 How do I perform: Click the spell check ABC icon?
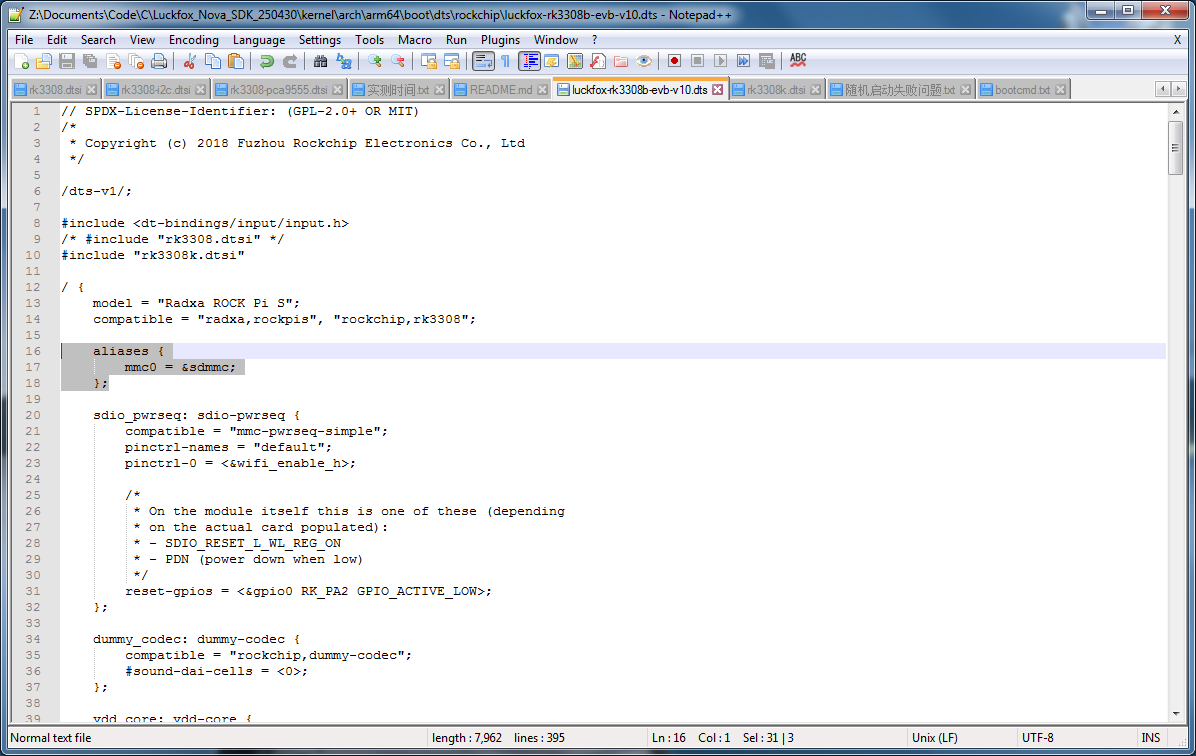(798, 61)
